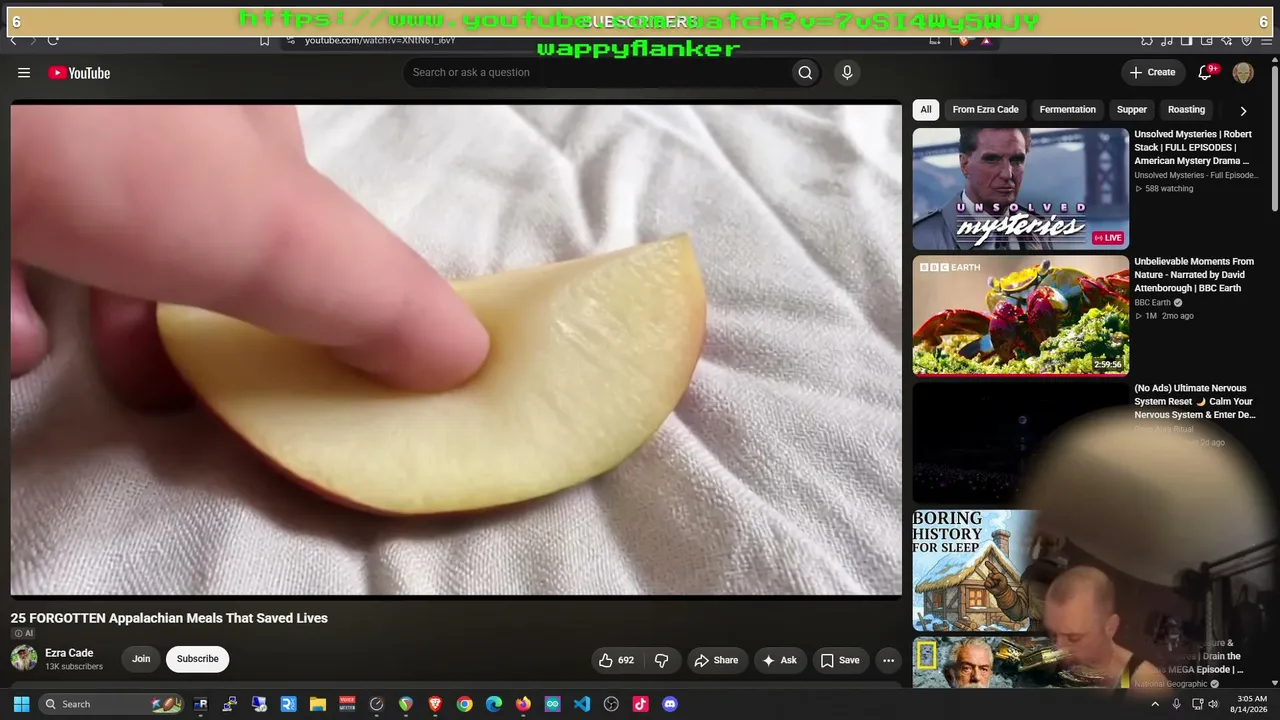
Task: Open the Windows Start menu
Action: 21,704
